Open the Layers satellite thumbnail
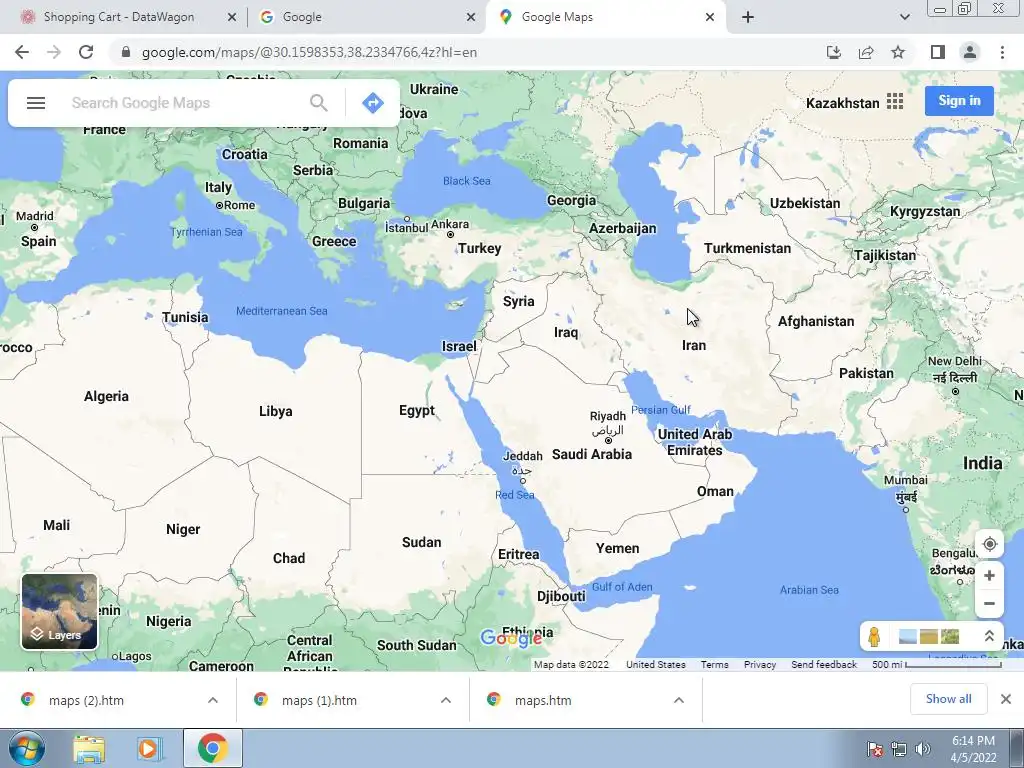This screenshot has height=768, width=1024. tap(59, 611)
